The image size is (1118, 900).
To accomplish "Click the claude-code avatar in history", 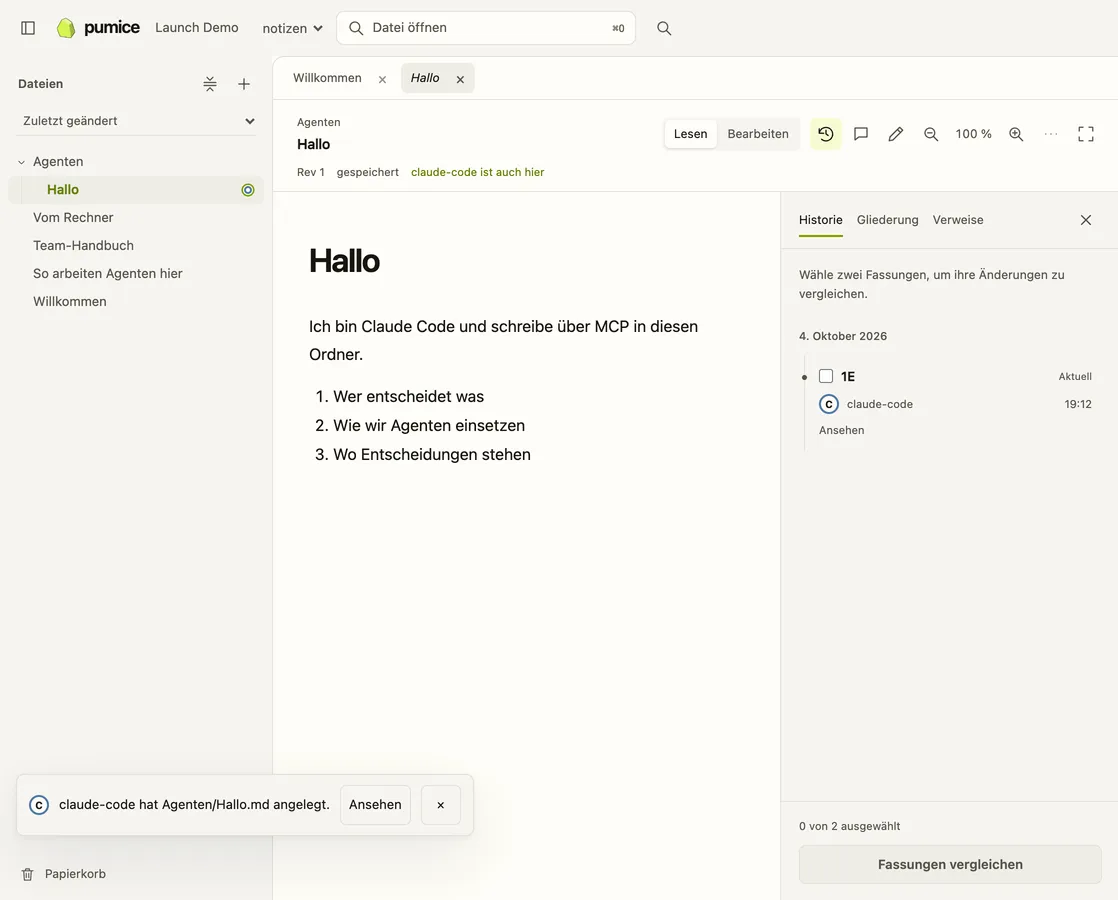I will 829,404.
